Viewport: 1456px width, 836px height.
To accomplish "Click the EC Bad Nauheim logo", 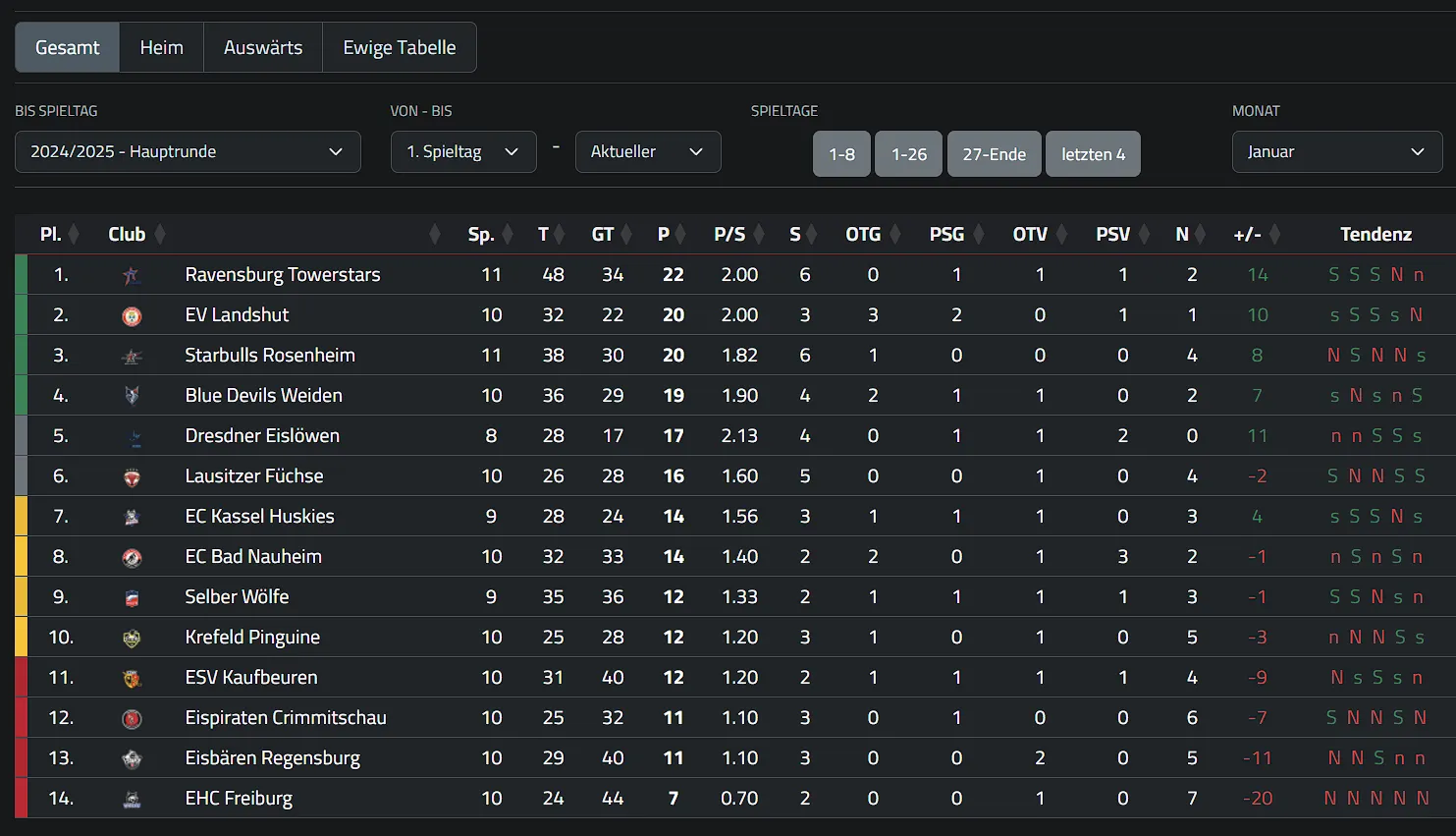I will pyautogui.click(x=132, y=558).
